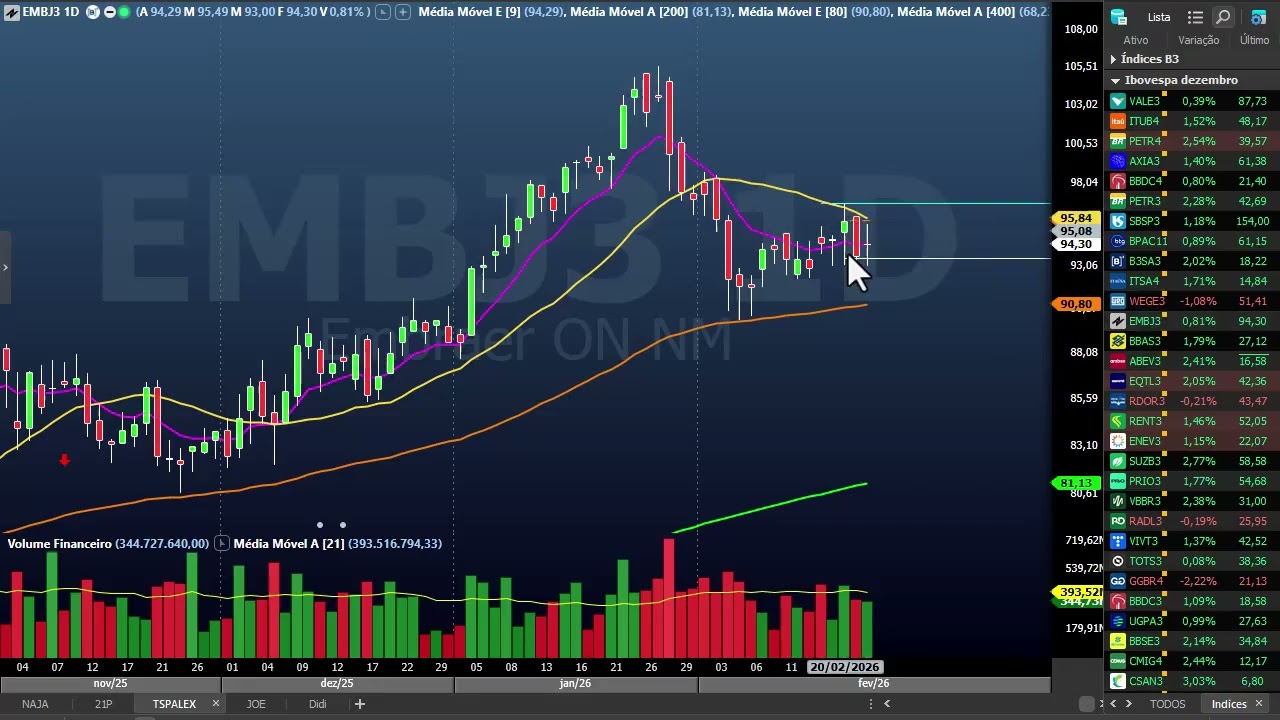Viewport: 1280px width, 720px height.
Task: Click the WEGE3 logo icon
Action: pos(1118,301)
